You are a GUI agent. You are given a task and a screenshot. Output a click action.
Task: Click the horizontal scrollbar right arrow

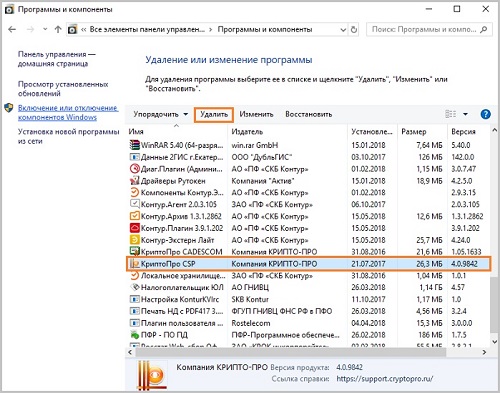click(484, 352)
